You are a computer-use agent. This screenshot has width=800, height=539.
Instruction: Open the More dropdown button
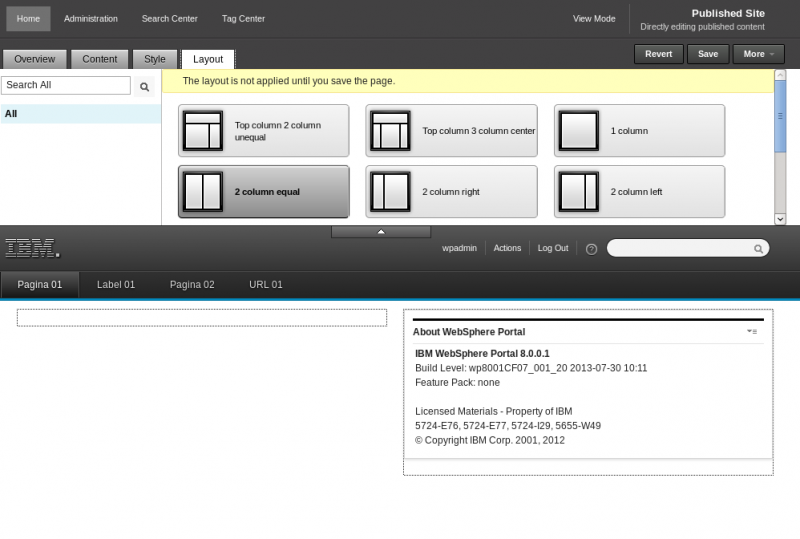[x=758, y=54]
